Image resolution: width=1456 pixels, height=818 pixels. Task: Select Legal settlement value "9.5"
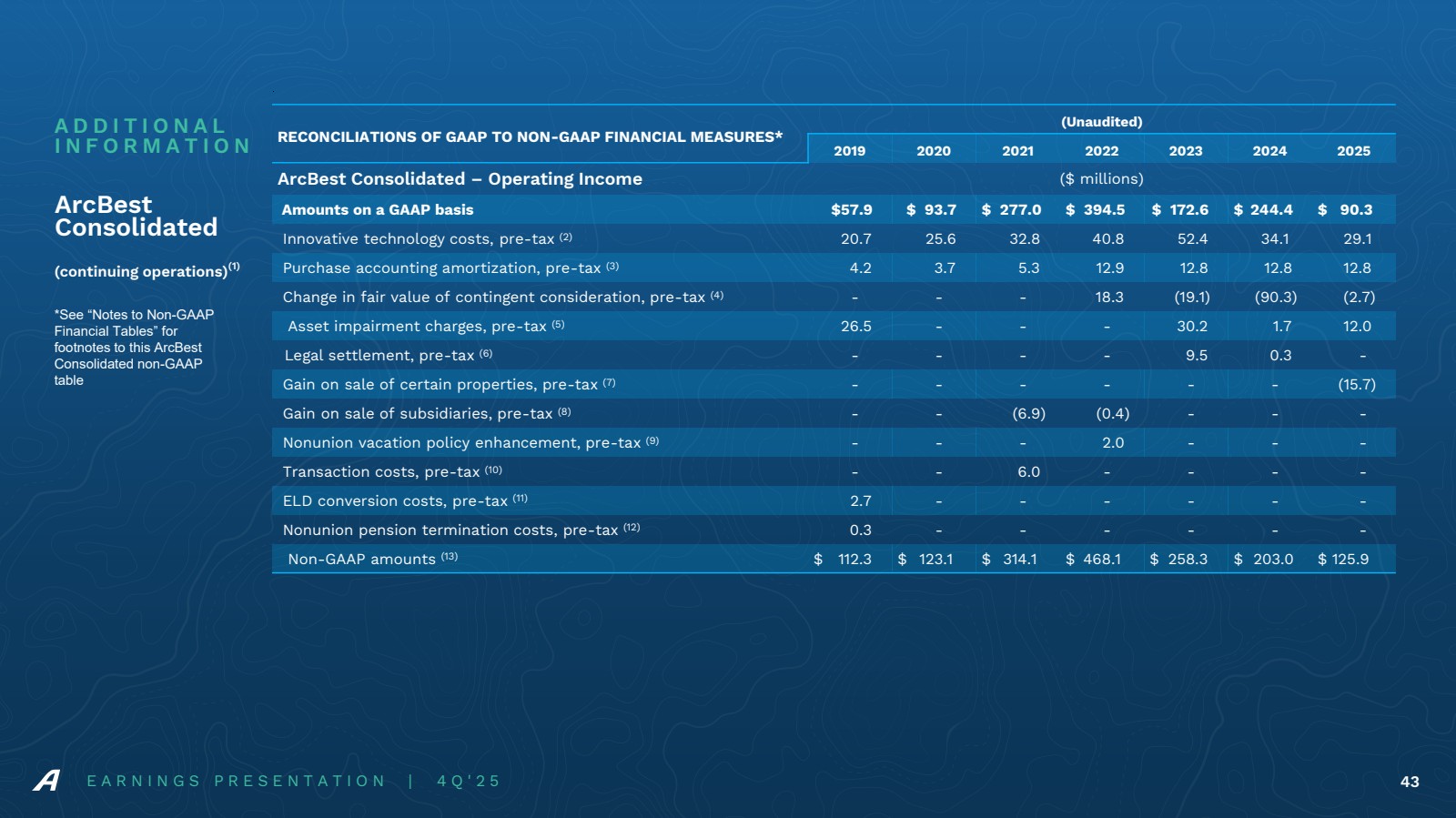point(1197,356)
